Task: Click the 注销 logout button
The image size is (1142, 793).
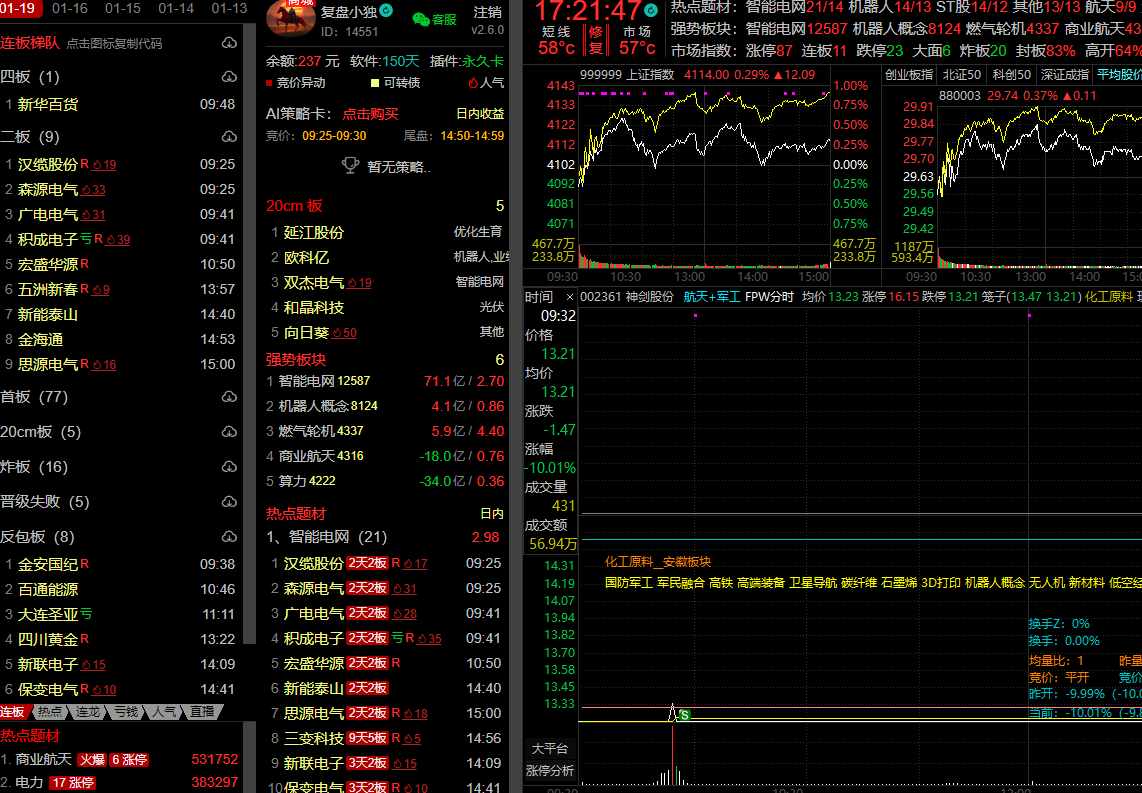Action: [487, 12]
